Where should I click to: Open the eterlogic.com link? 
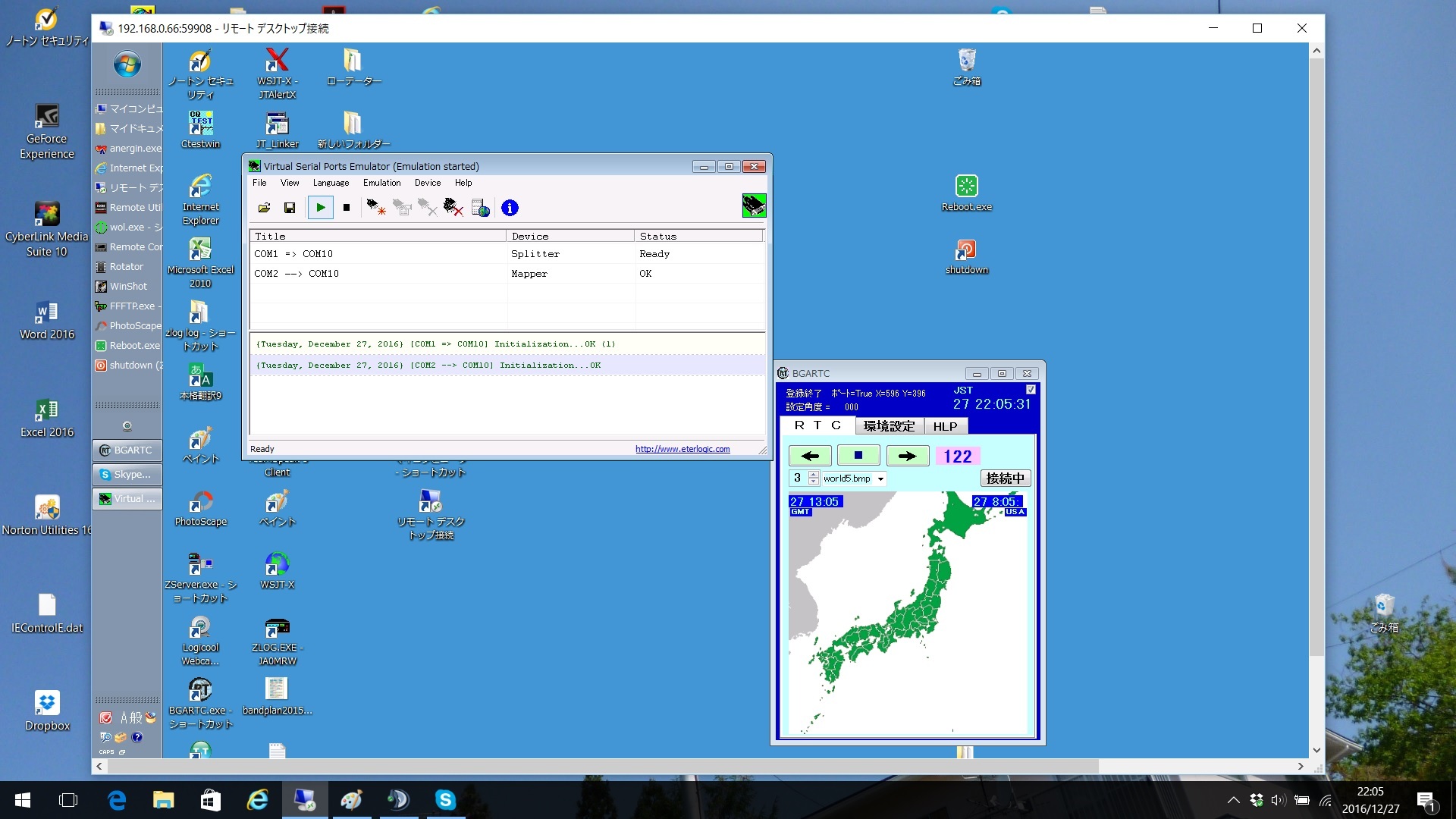(x=682, y=449)
